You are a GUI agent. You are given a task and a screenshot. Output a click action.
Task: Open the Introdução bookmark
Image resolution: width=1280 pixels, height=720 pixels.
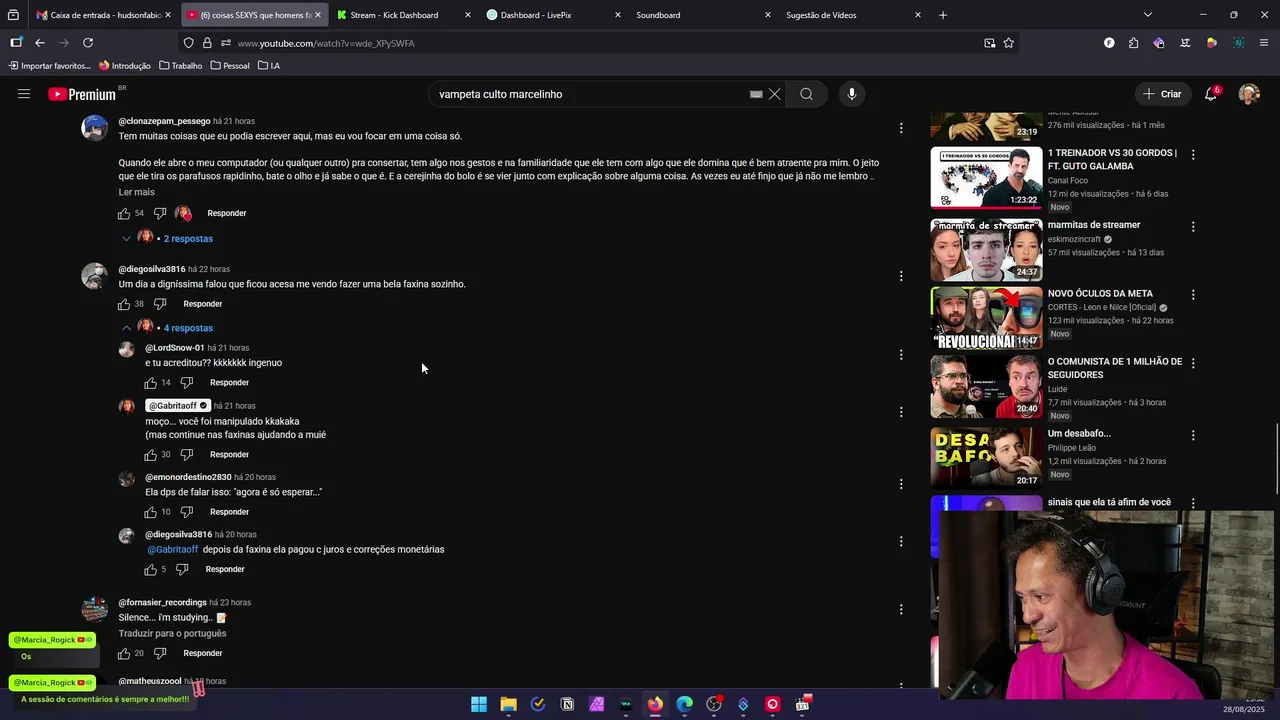125,66
